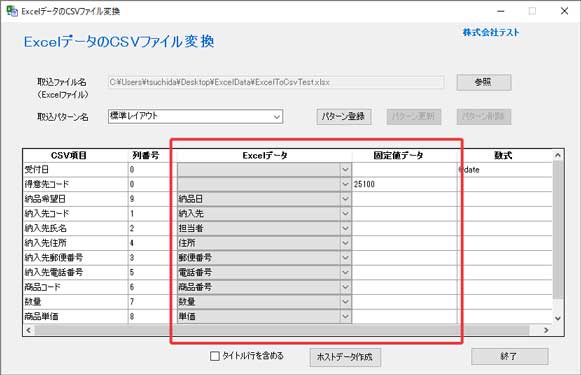Click the horizontal scrollbar thumb
This screenshot has height=375, width=581.
tap(282, 330)
